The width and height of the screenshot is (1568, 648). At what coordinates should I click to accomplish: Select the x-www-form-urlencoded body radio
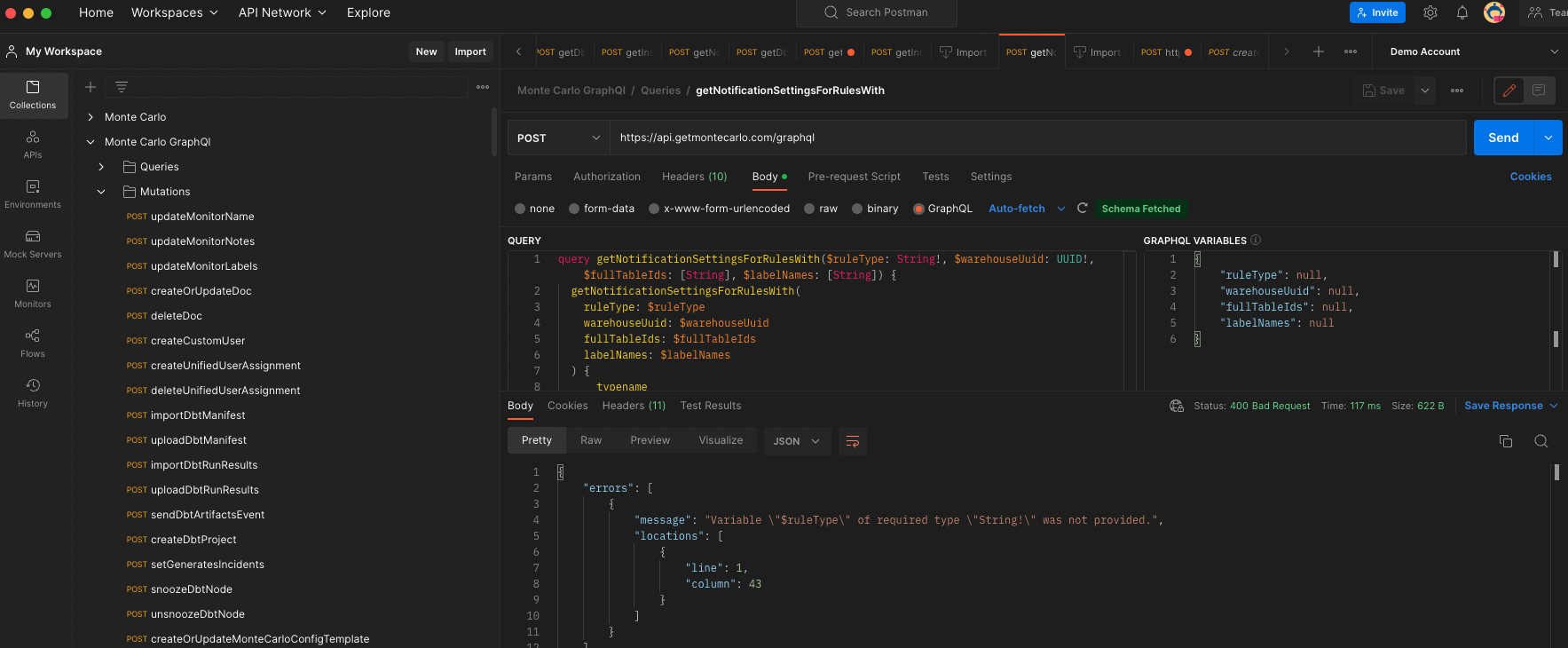pyautogui.click(x=654, y=209)
